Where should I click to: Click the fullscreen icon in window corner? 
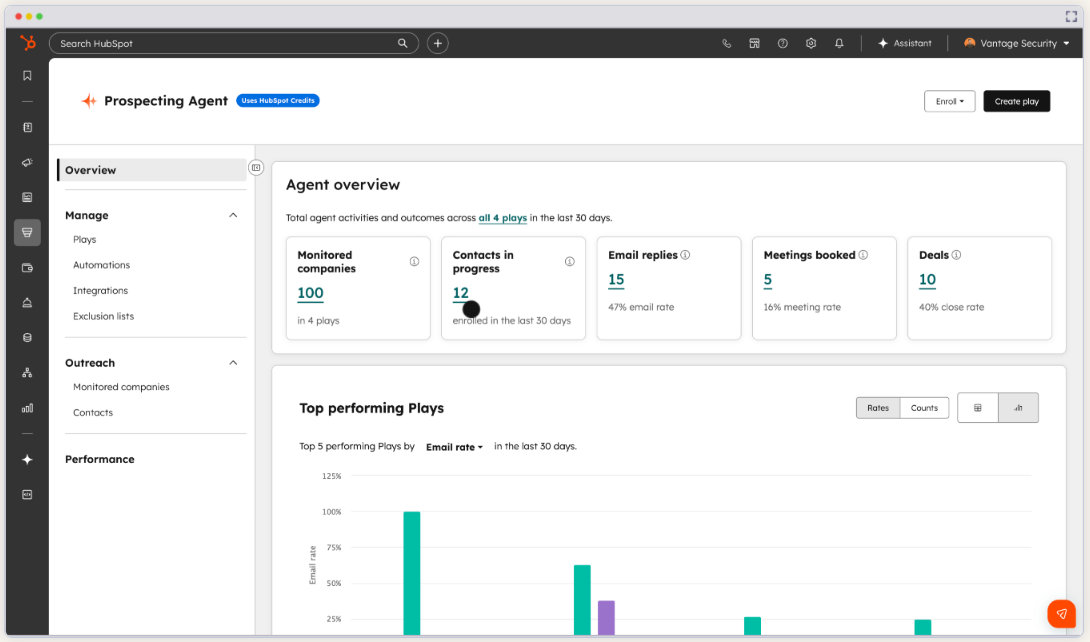point(1071,16)
